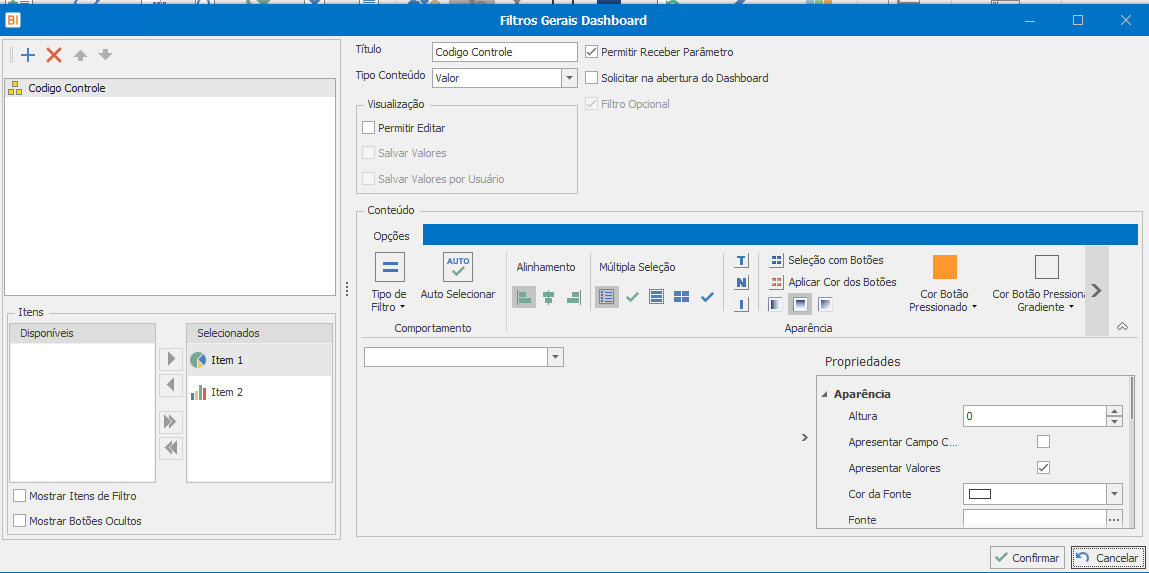Move all items right with the double arrow

coord(171,421)
